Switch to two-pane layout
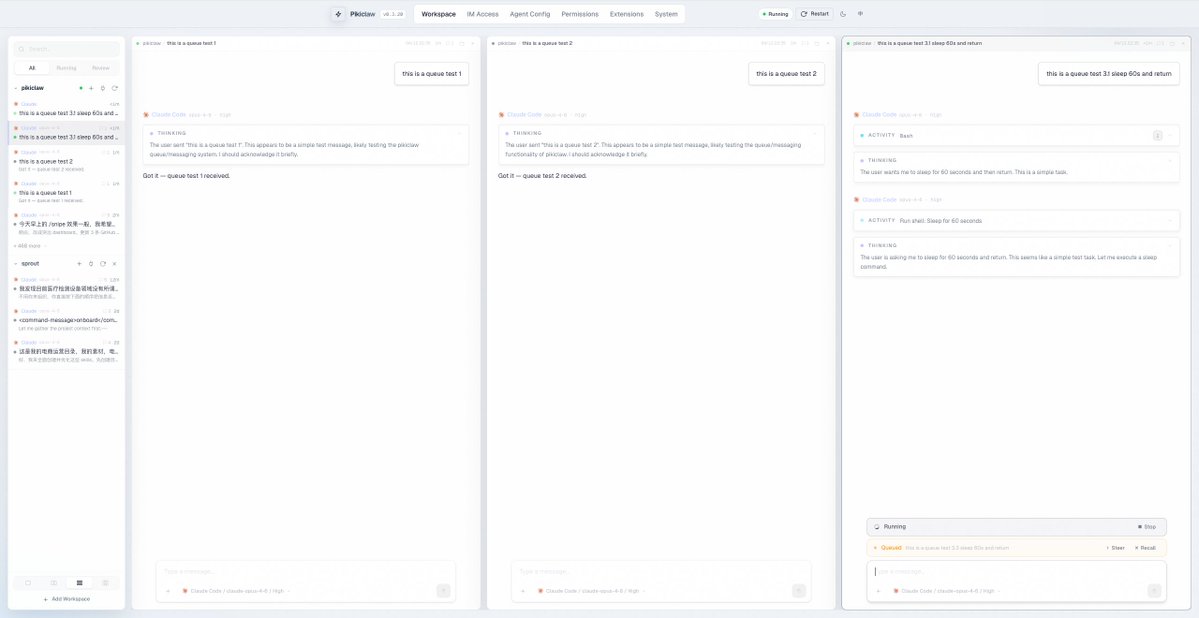This screenshot has width=1199, height=618. 54,583
